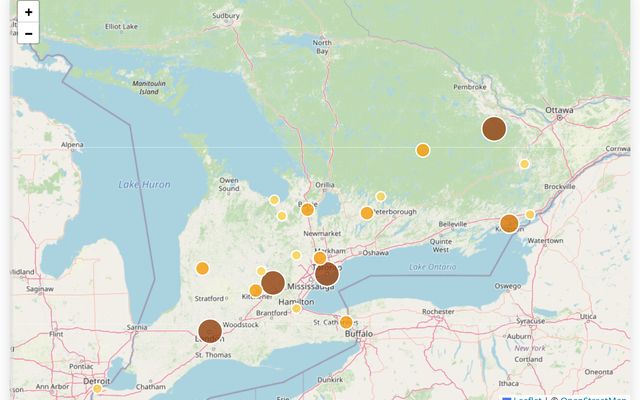The height and width of the screenshot is (400, 640).
Task: Click the orange marker near Peterborough
Action: 367,213
